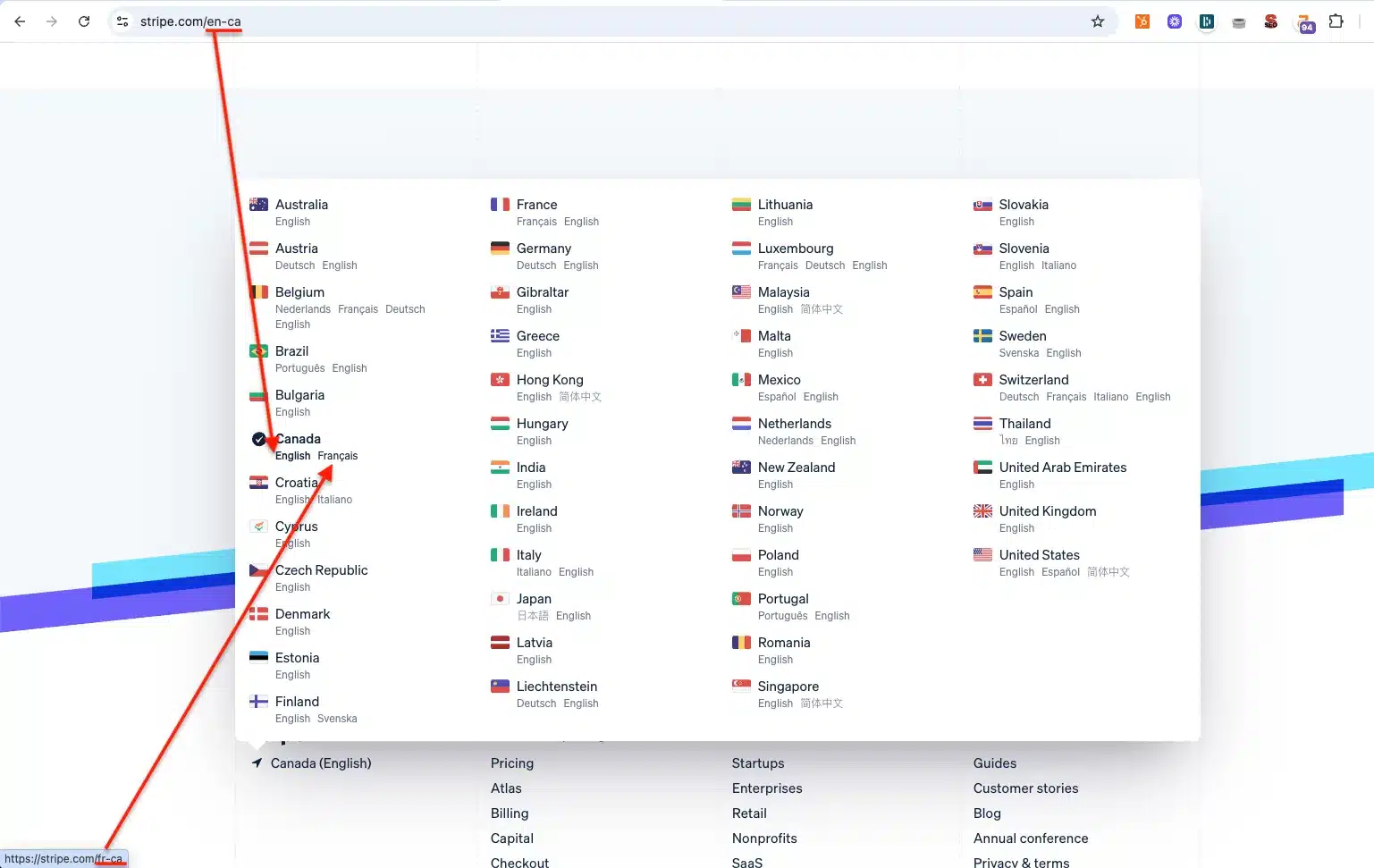Click the Switzerland flag icon

(982, 380)
